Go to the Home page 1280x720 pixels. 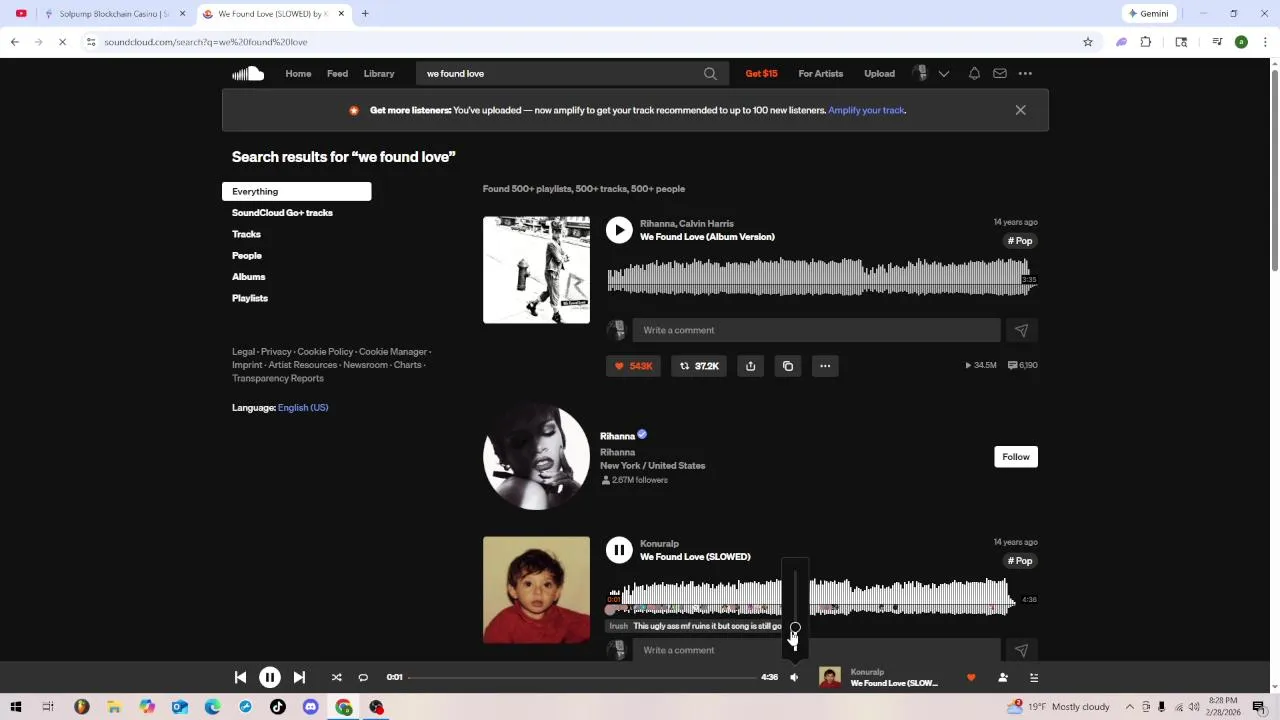[x=298, y=73]
